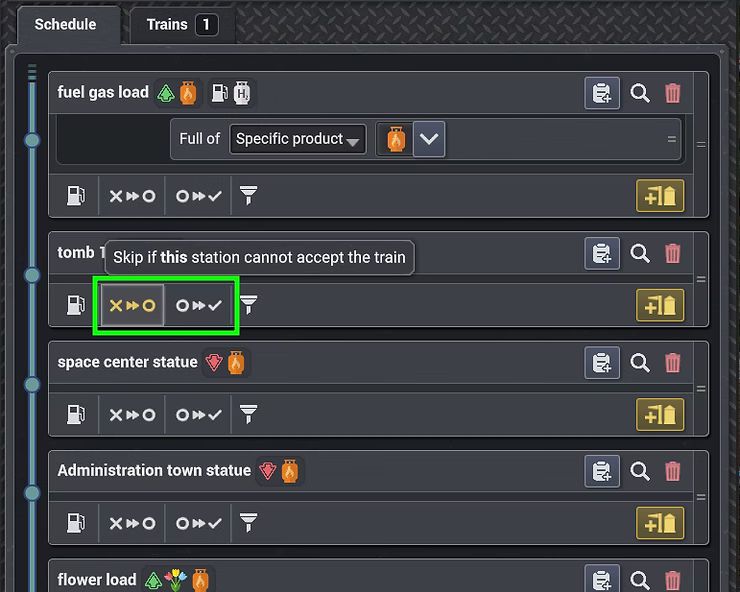This screenshot has width=740, height=592.
Task: Locate tomb stop with magnifier icon
Action: click(x=639, y=254)
